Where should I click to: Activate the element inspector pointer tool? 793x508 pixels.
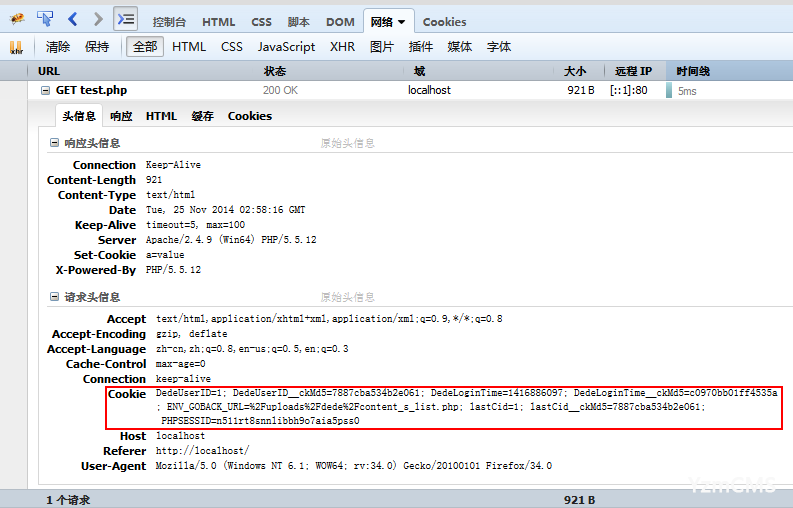pyautogui.click(x=45, y=19)
